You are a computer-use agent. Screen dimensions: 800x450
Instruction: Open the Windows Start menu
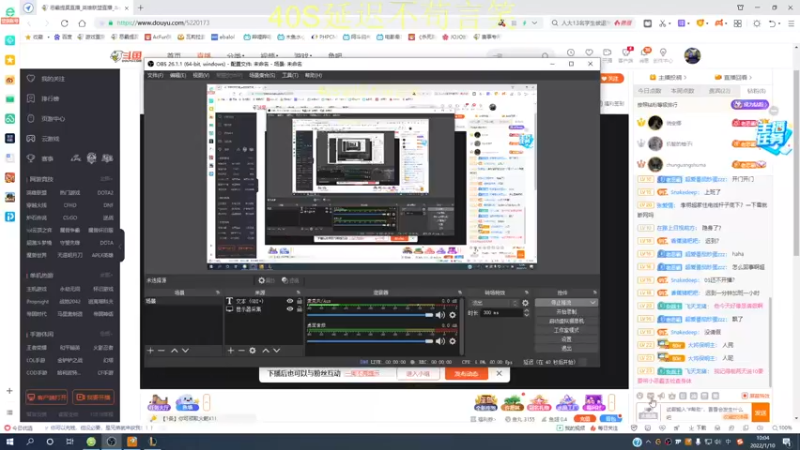10,442
